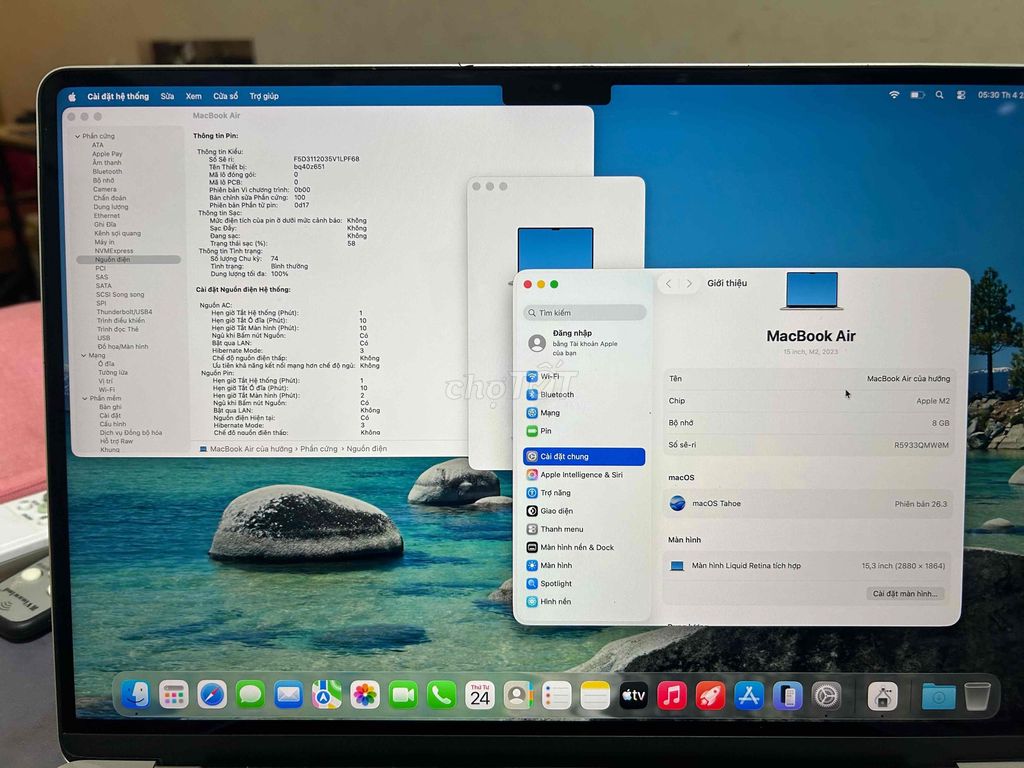
Task: Open App Store from the Dock
Action: 748,696
